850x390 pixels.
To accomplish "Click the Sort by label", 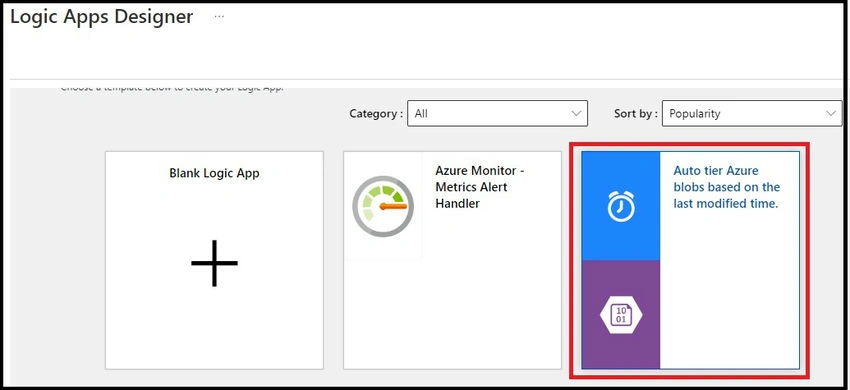I will pos(636,114).
